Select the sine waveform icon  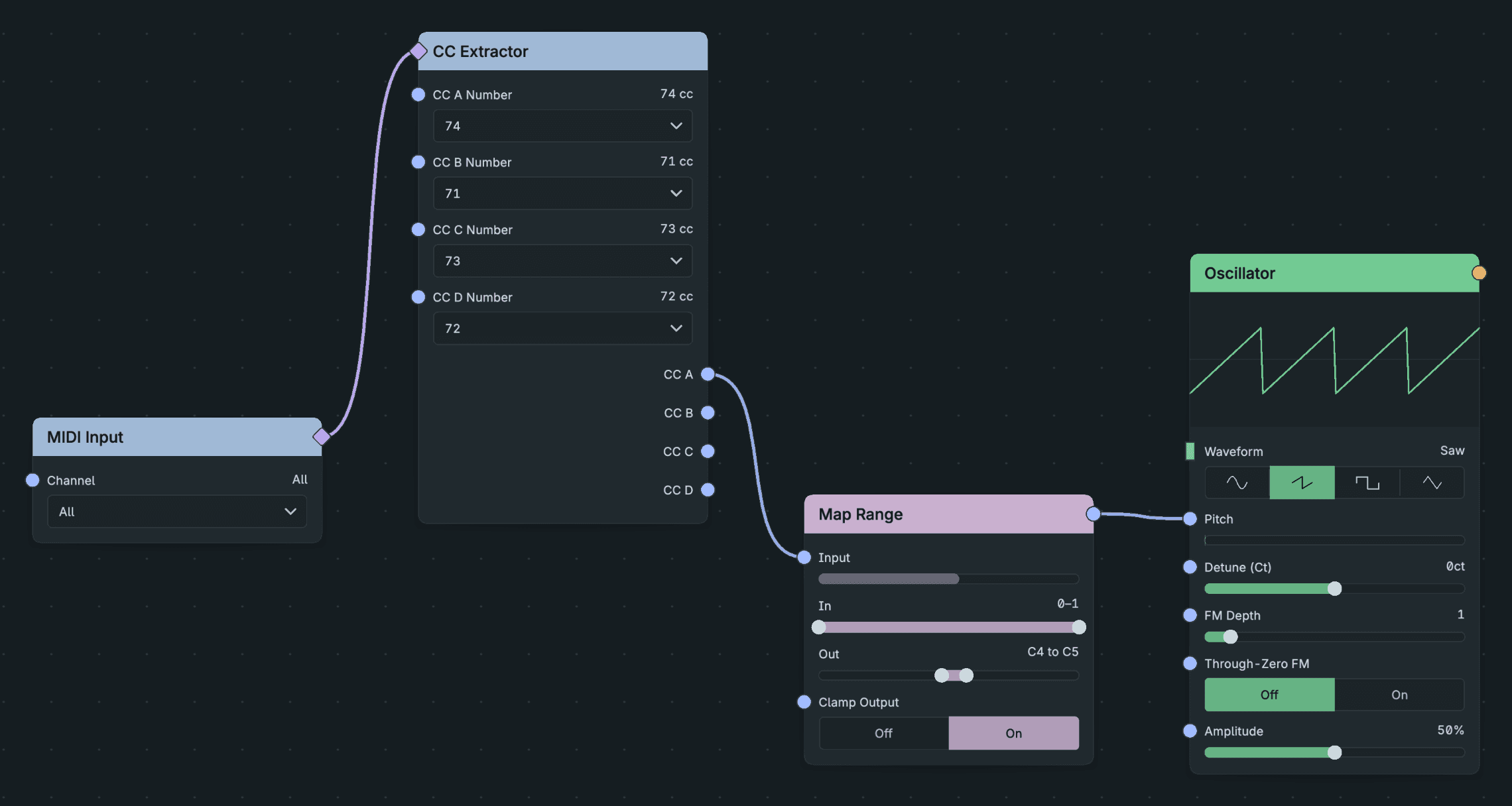[1237, 483]
